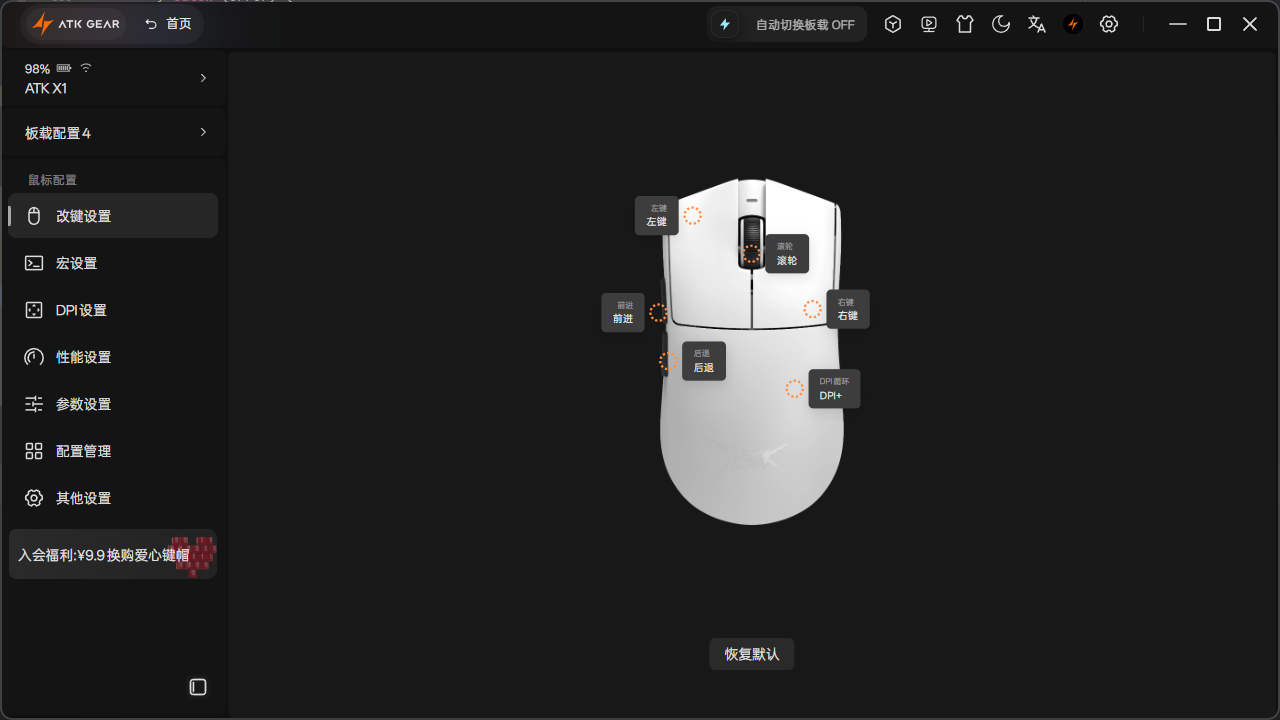The width and height of the screenshot is (1280, 720).
Task: Open the 宏设置 menu item
Action: click(113, 263)
